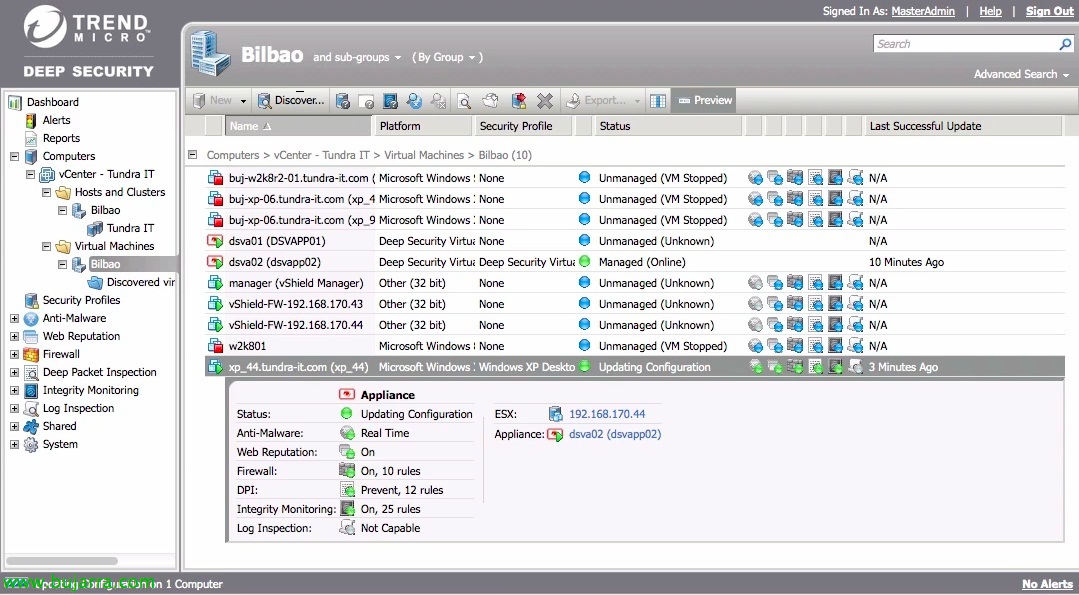Open the 'By Group' view dropdown

pyautogui.click(x=447, y=57)
